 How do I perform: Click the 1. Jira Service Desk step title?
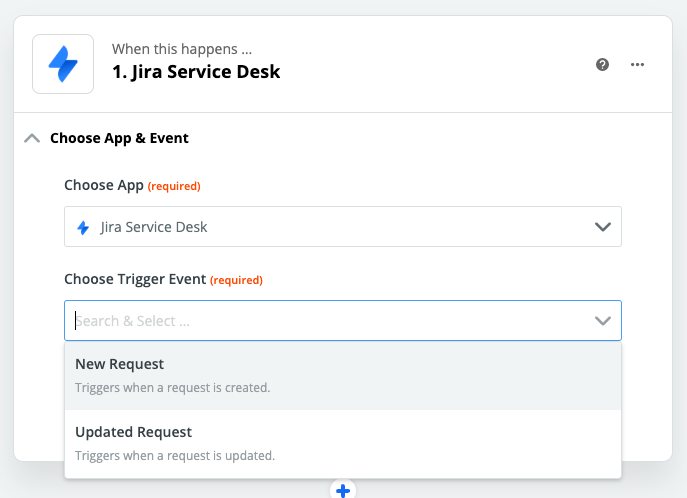point(196,72)
